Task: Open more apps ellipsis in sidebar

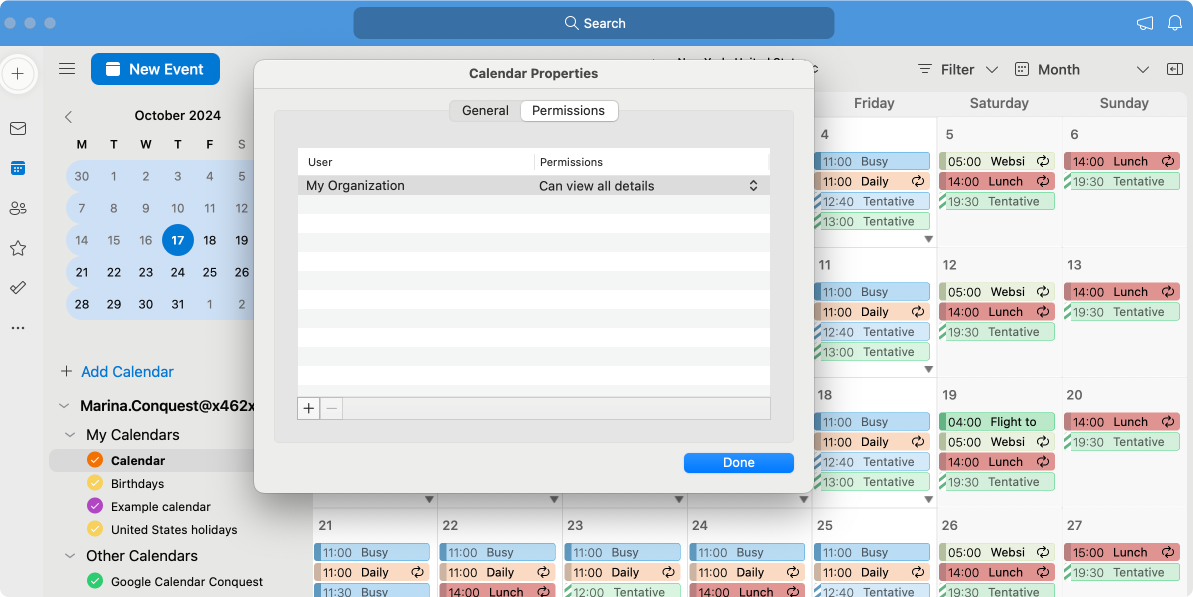Action: (18, 328)
